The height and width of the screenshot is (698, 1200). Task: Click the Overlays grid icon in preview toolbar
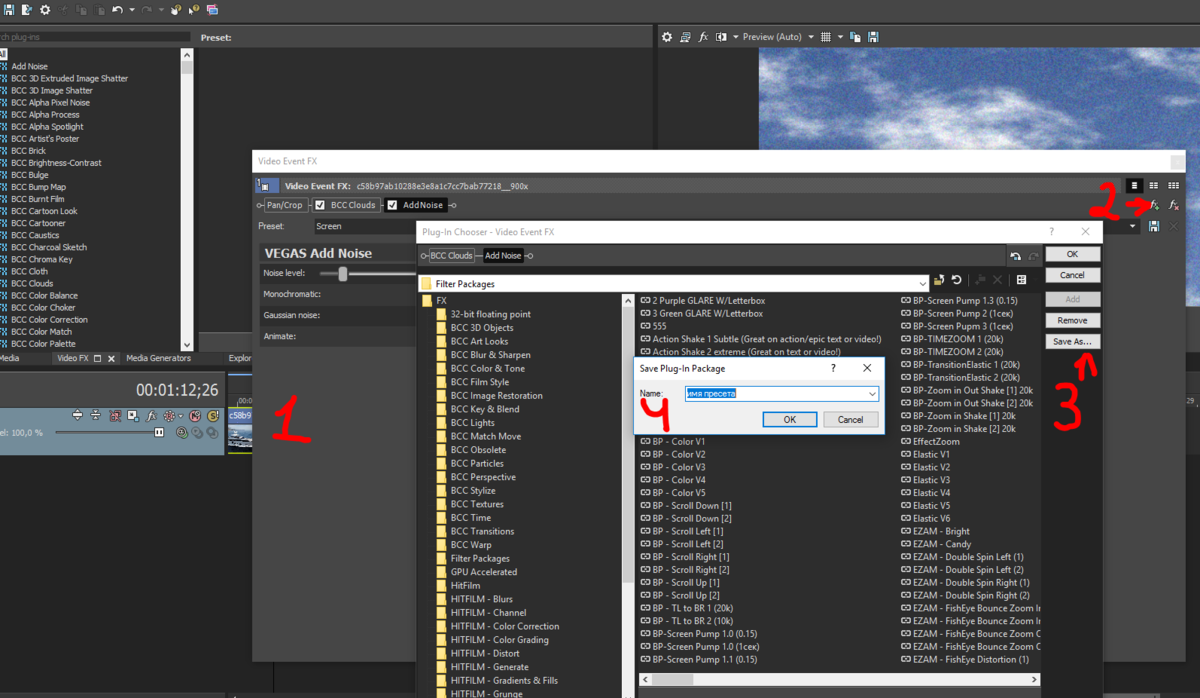[x=825, y=37]
